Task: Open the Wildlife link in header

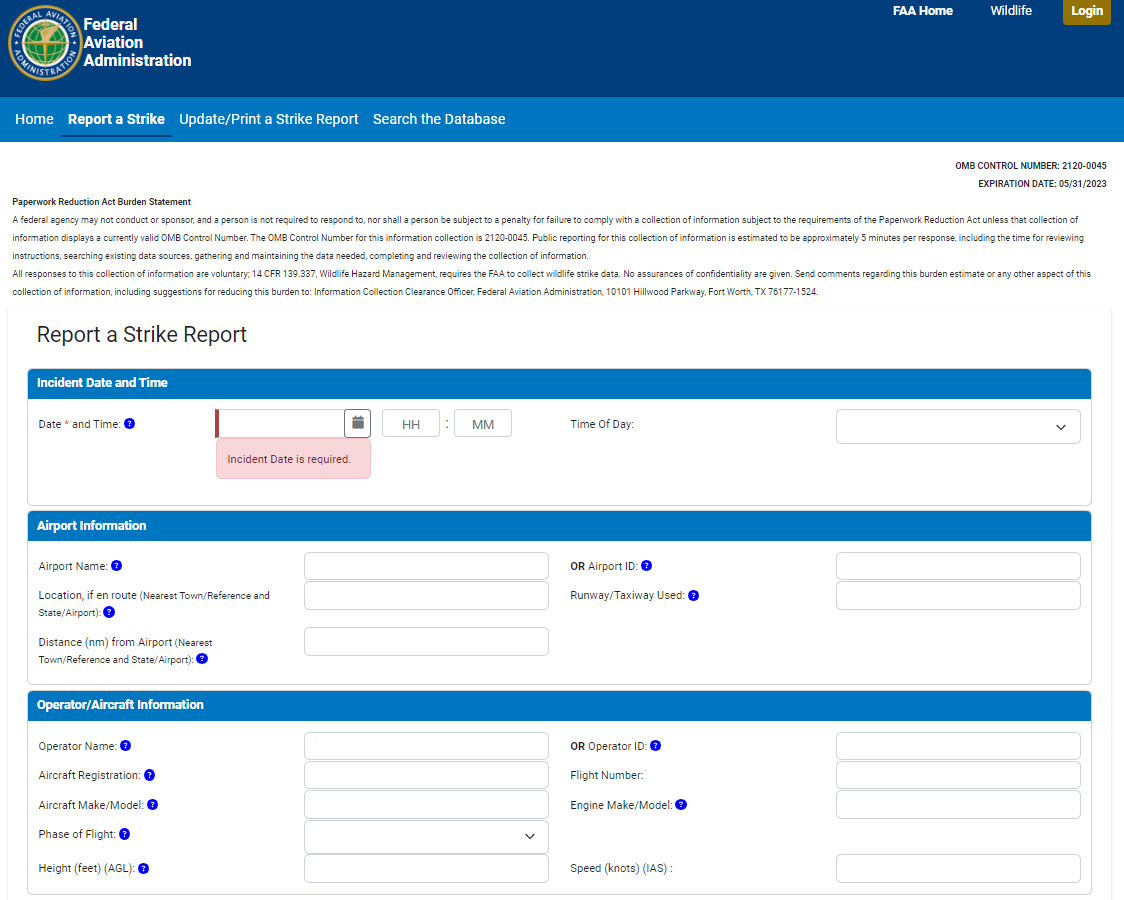Action: point(1011,11)
